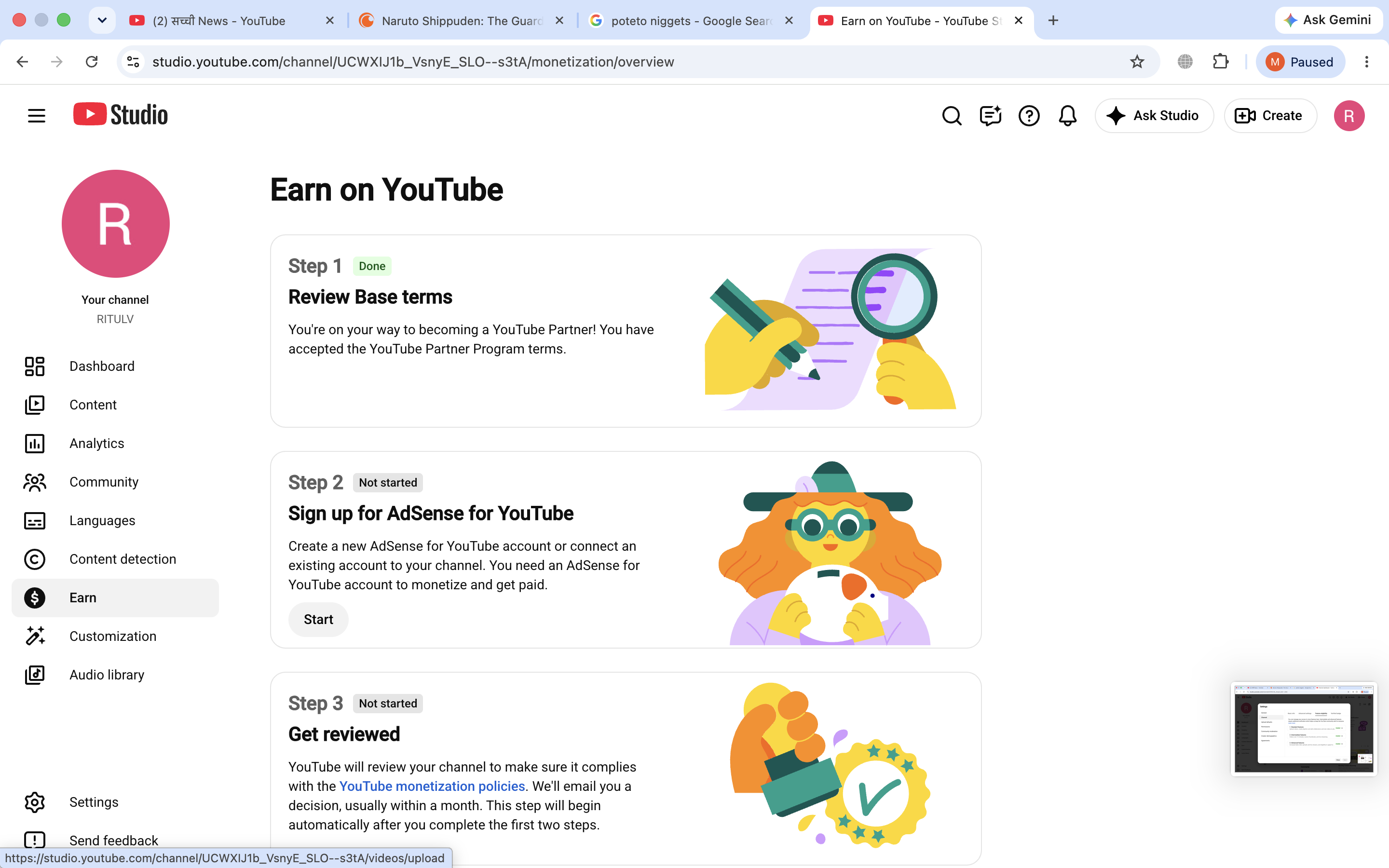The image size is (1389, 868).
Task: Click Start for AdSense sign up
Action: coord(318,620)
